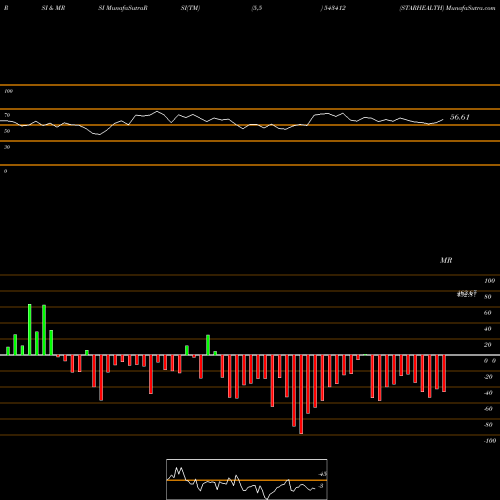
Task: Click the MR axis label 80
Action: click(488, 297)
